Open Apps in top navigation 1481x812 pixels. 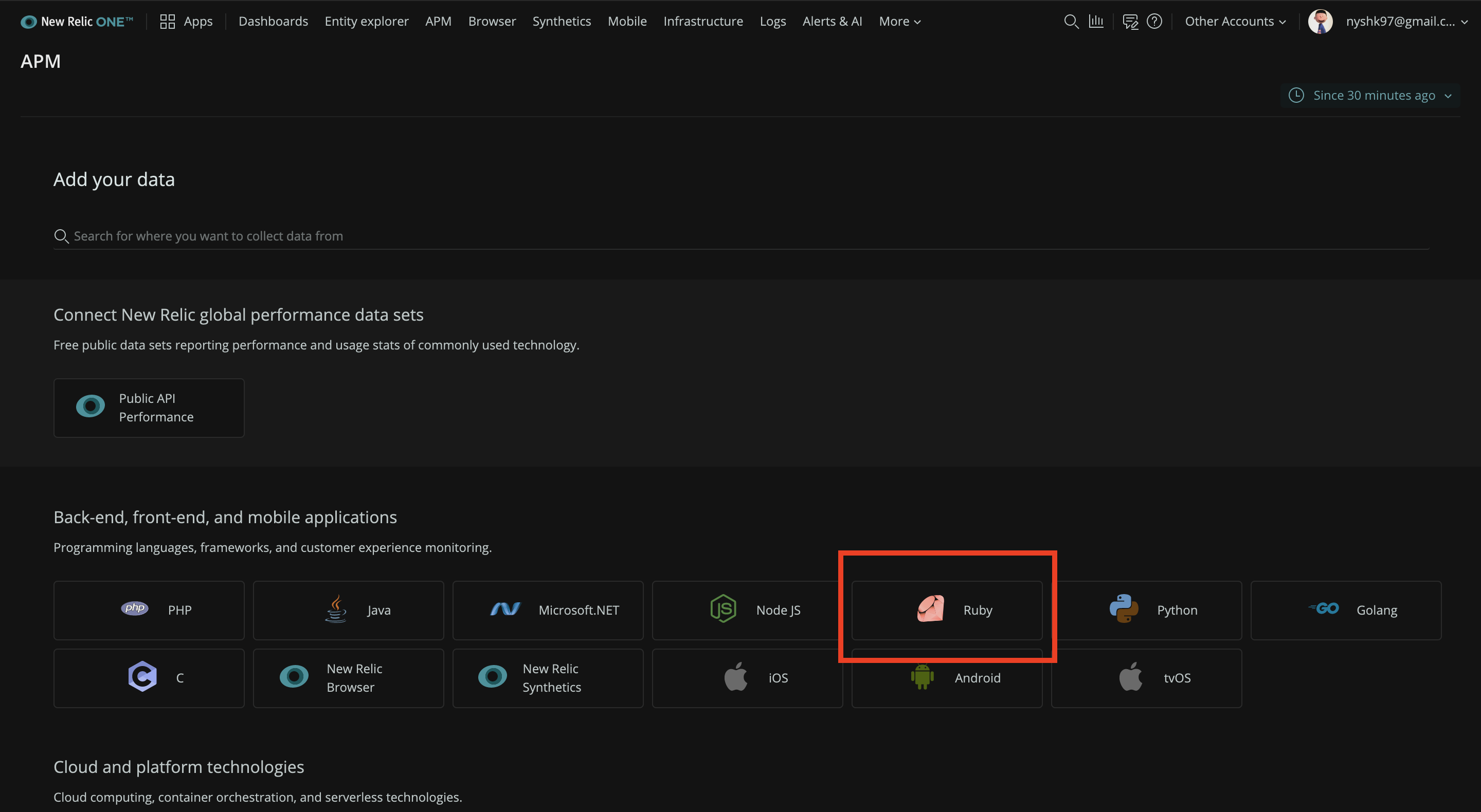198,22
